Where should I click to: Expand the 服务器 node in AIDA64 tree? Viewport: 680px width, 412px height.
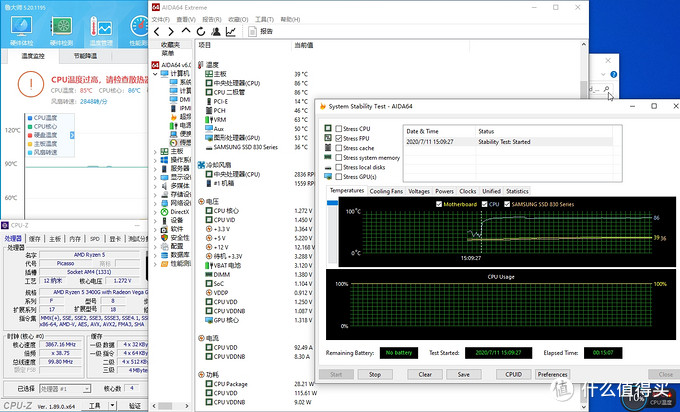[155, 169]
